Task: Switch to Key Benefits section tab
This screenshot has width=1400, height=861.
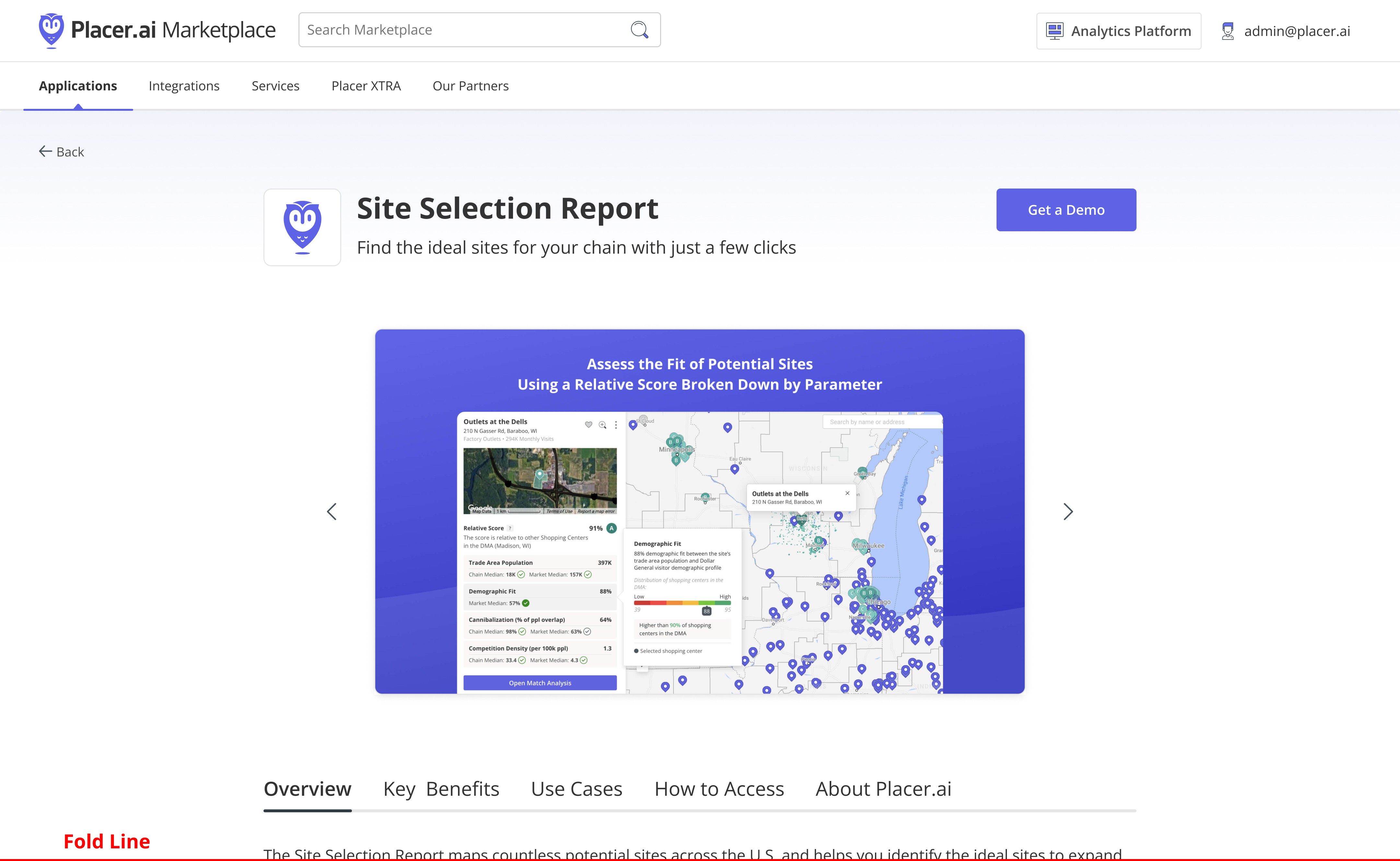Action: pyautogui.click(x=441, y=789)
